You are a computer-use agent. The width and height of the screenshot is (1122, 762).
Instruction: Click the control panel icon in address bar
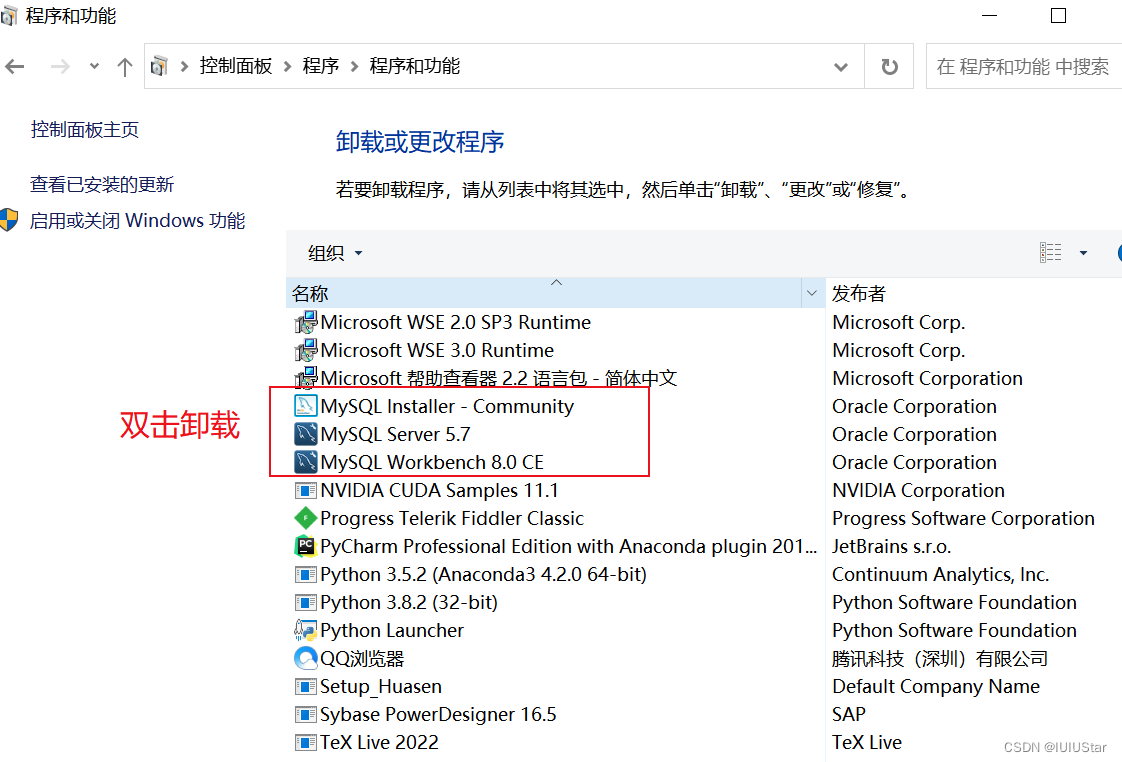[x=160, y=67]
